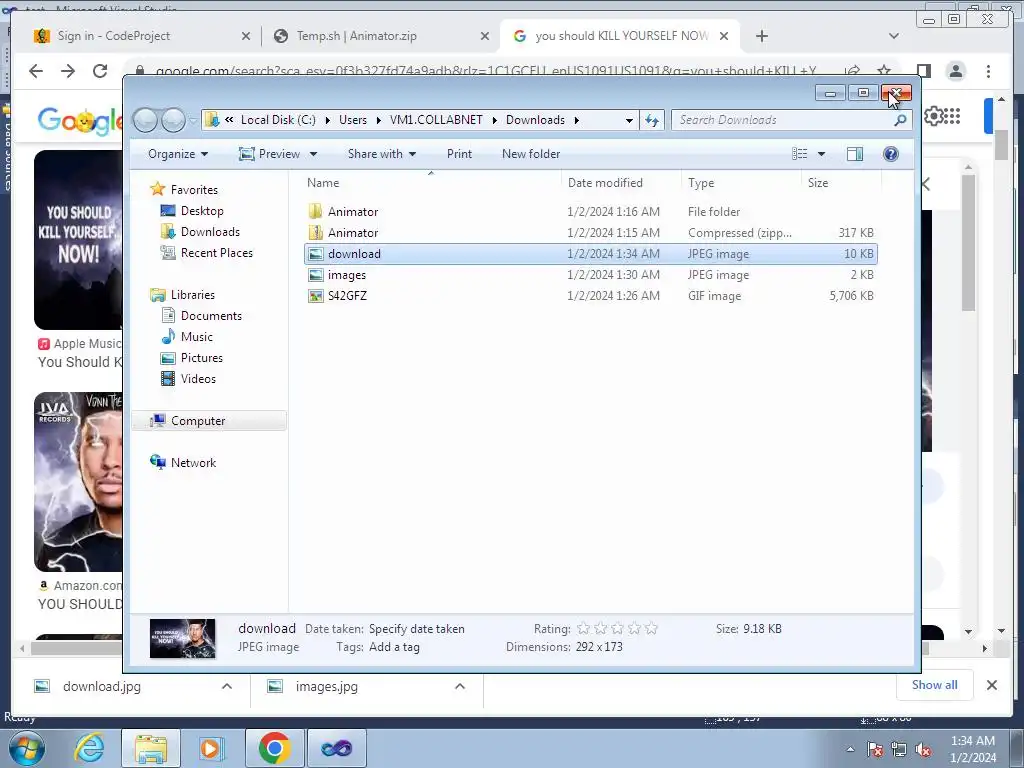Close the Temp.sh Chrome tab
The height and width of the screenshot is (768, 1024).
(485, 36)
